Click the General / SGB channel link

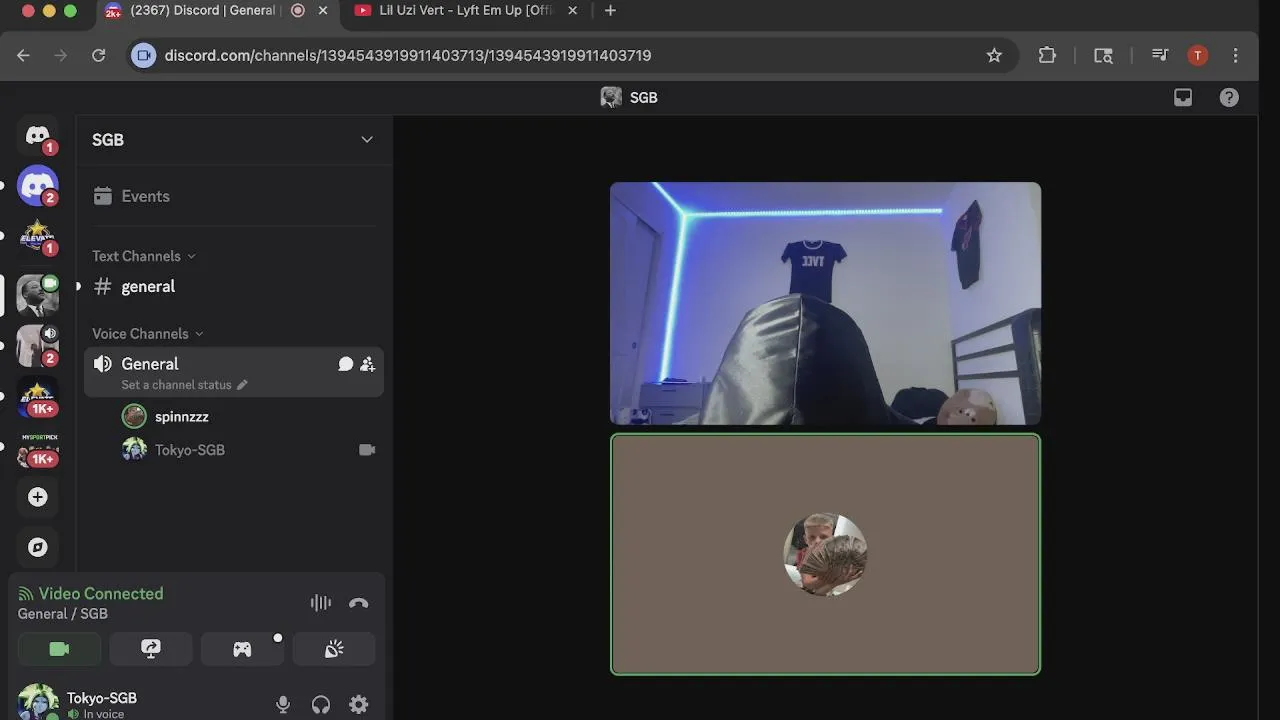tap(62, 614)
